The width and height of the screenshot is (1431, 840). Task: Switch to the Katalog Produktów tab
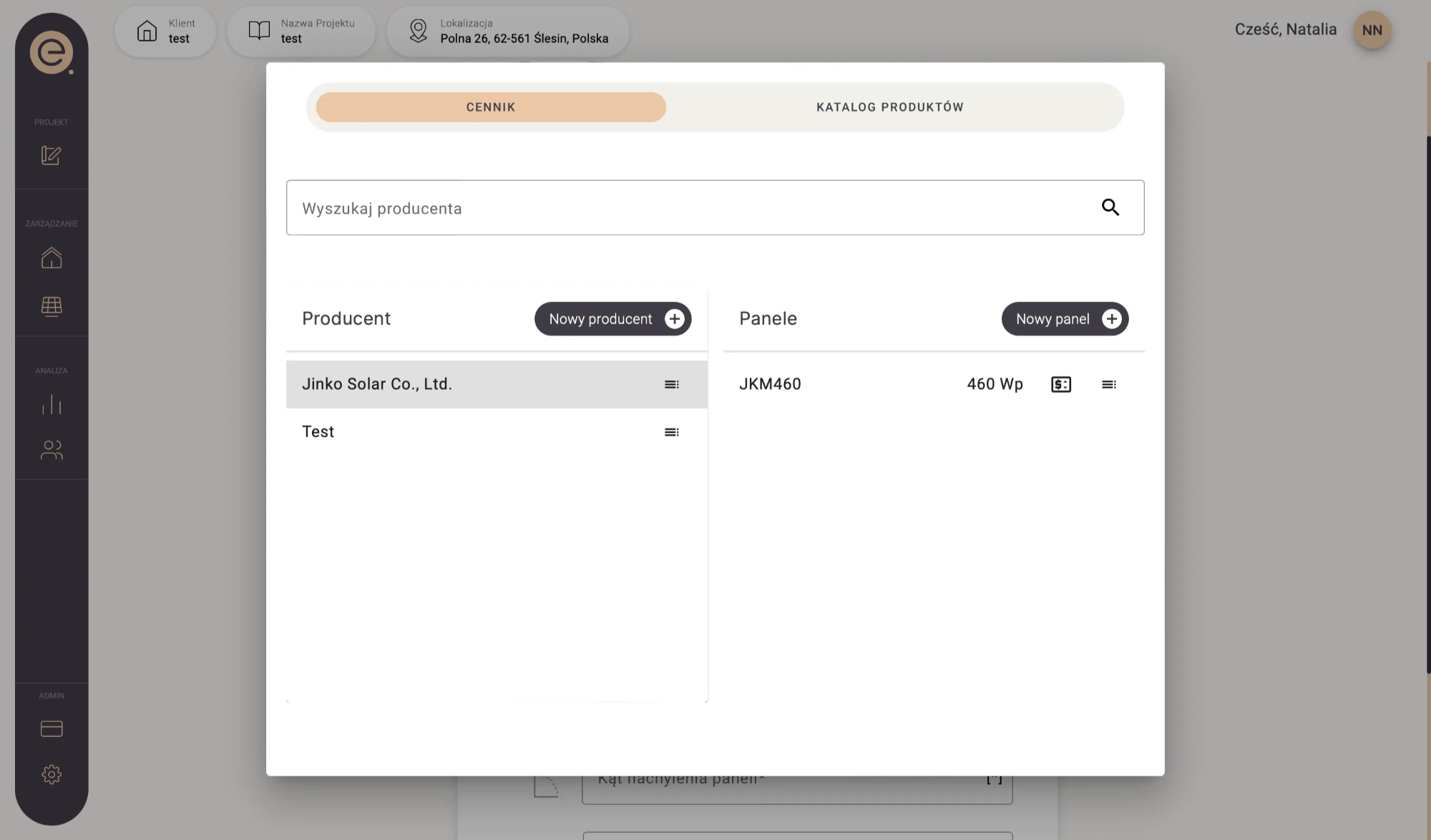(x=890, y=107)
